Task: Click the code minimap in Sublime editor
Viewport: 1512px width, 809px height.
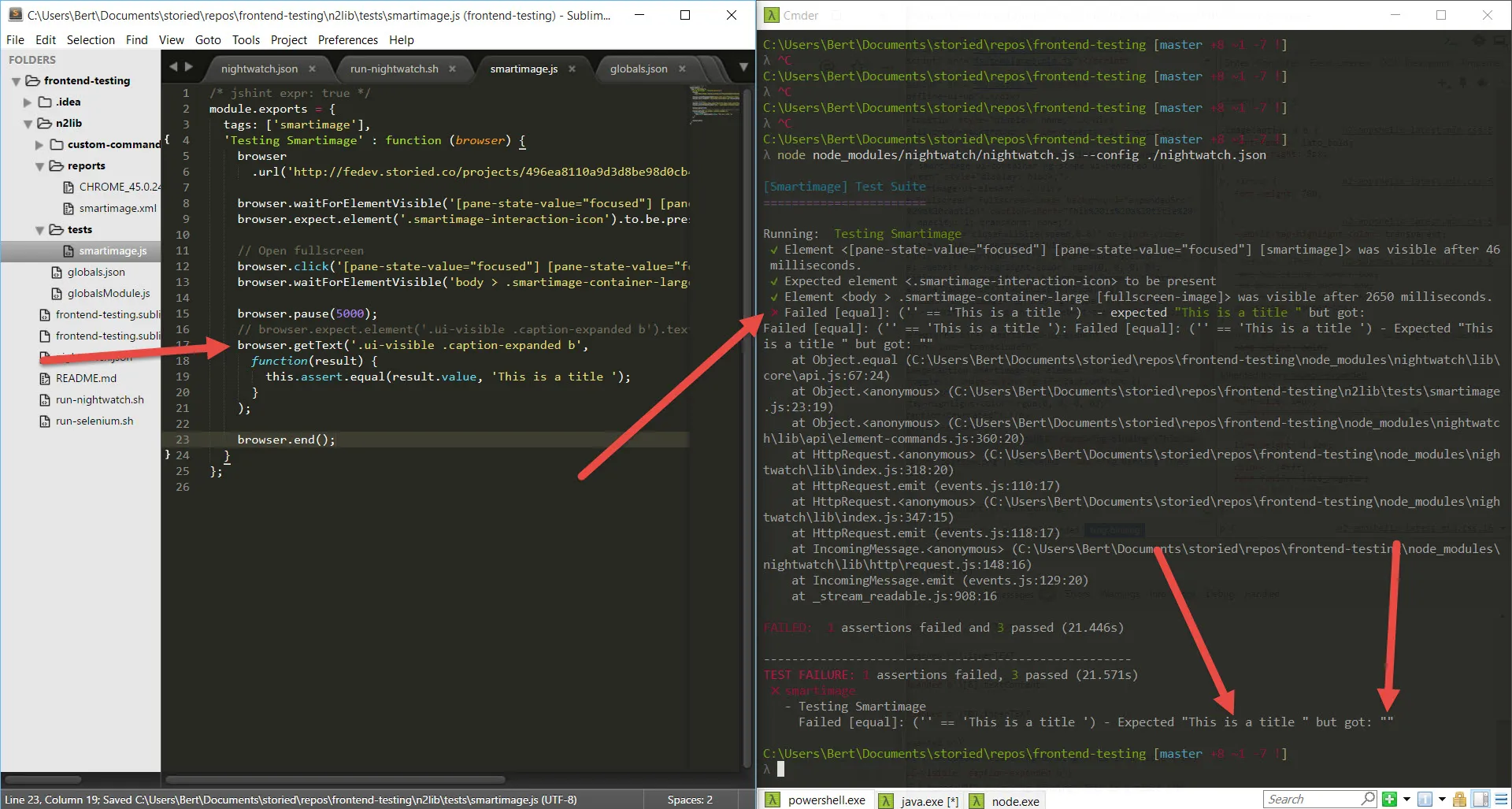Action: click(715, 104)
